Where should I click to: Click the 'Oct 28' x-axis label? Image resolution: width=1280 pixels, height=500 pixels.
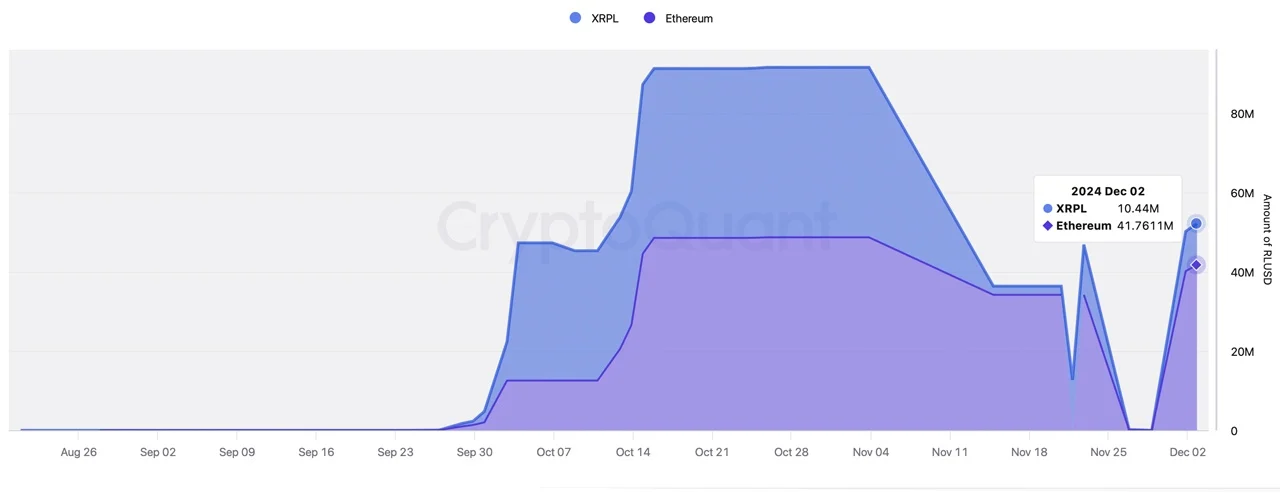click(791, 452)
